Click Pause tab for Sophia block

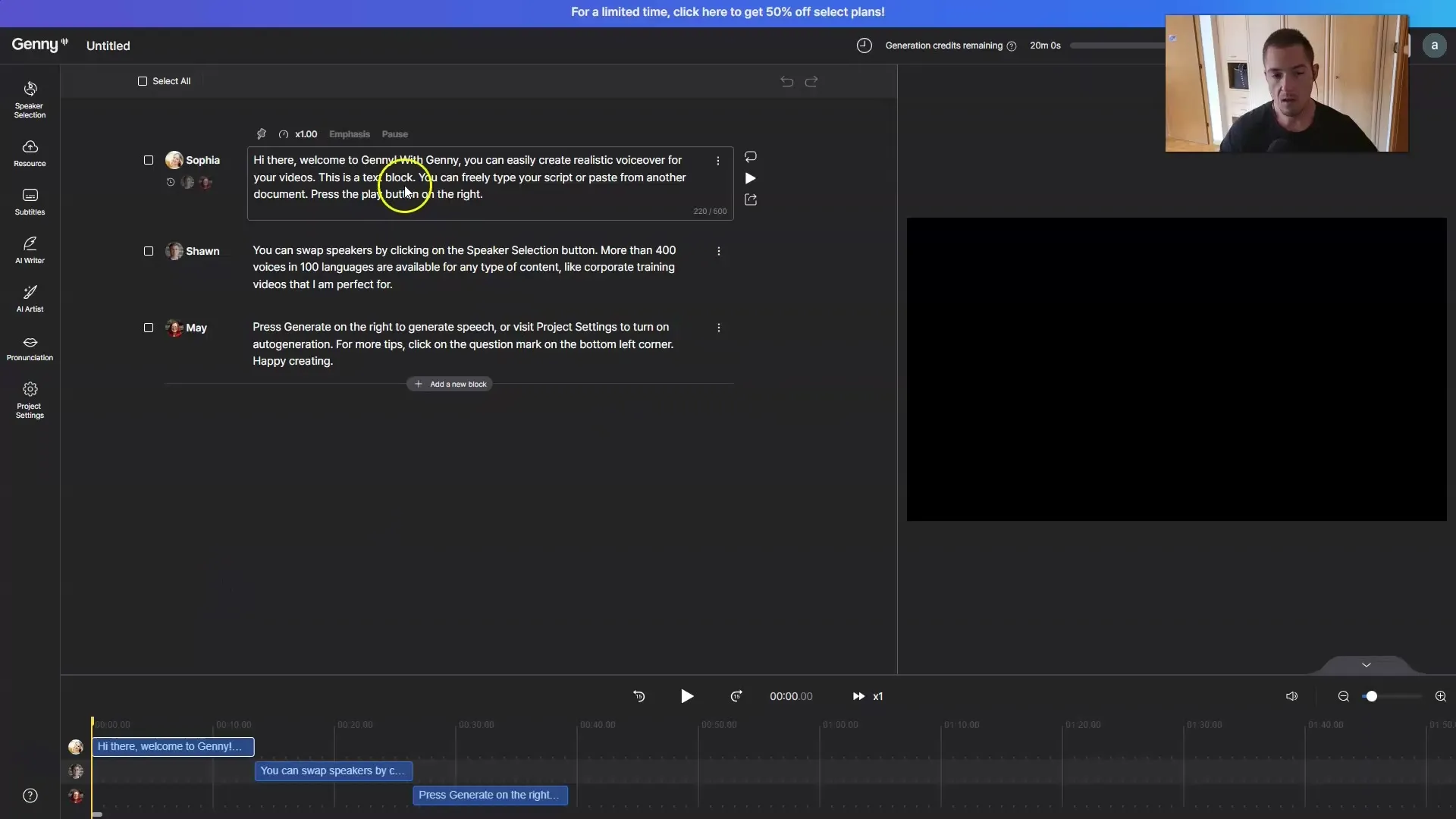[x=395, y=133]
